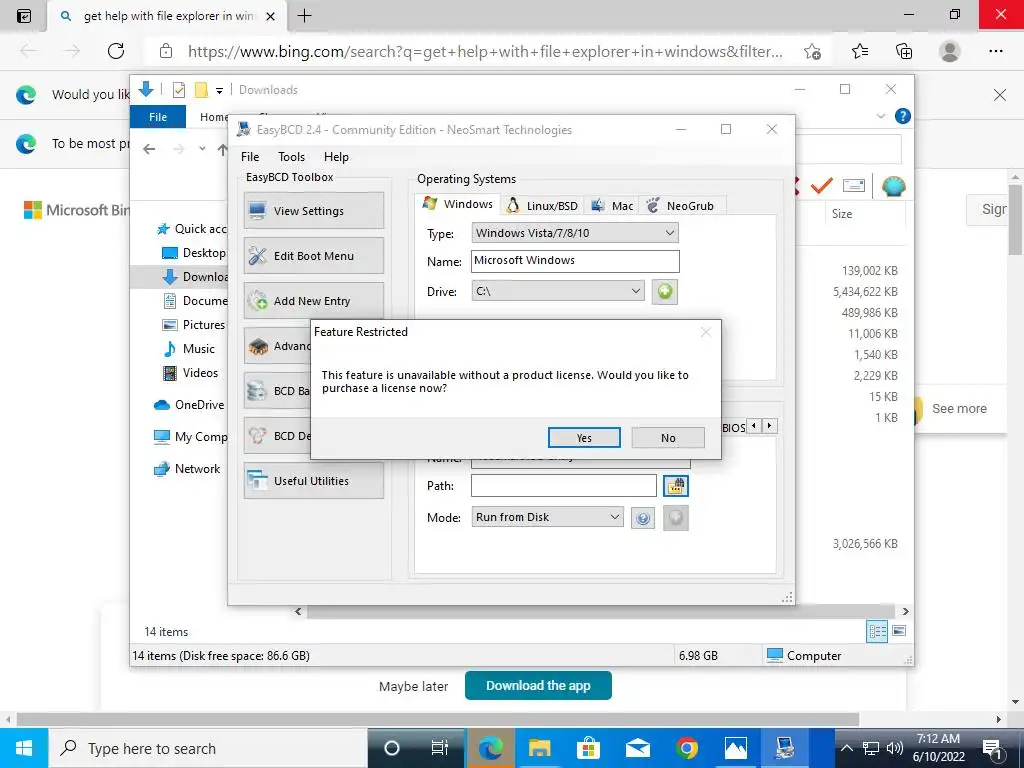The width and height of the screenshot is (1024, 768).
Task: Open Edge settings and more menu
Action: (995, 51)
